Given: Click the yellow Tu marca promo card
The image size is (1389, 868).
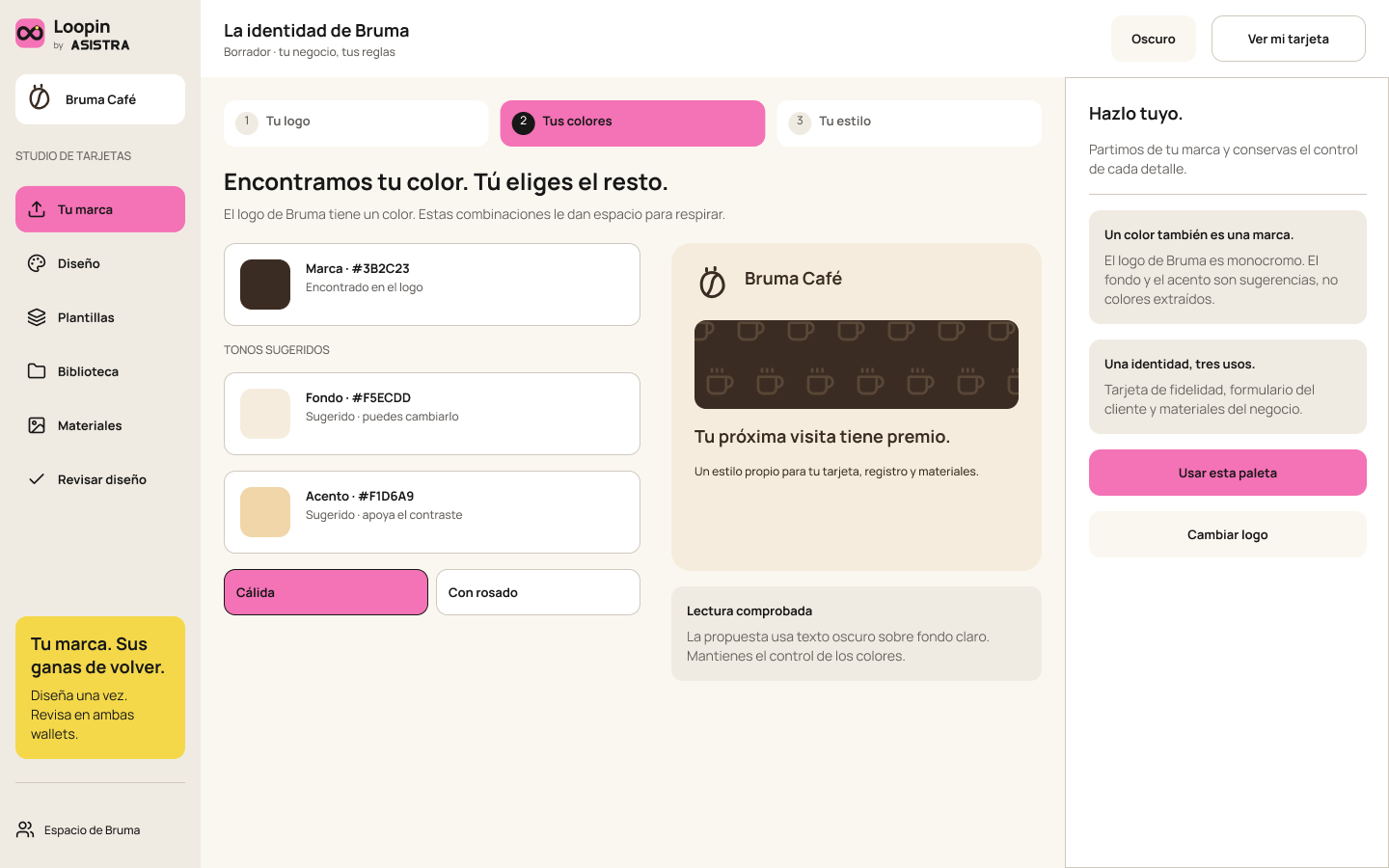Looking at the screenshot, I should [x=100, y=688].
